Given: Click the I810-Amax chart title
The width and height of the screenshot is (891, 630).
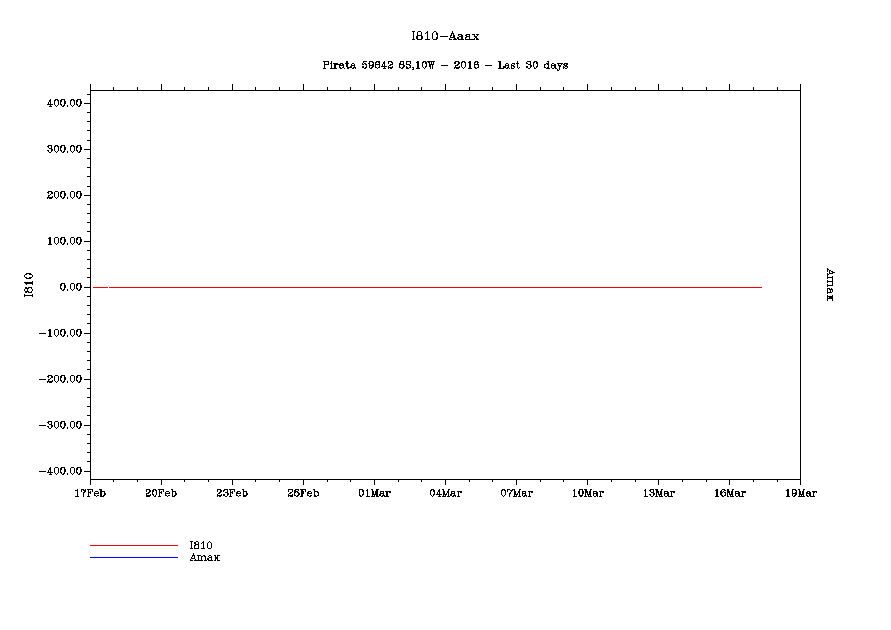Looking at the screenshot, I should [445, 36].
